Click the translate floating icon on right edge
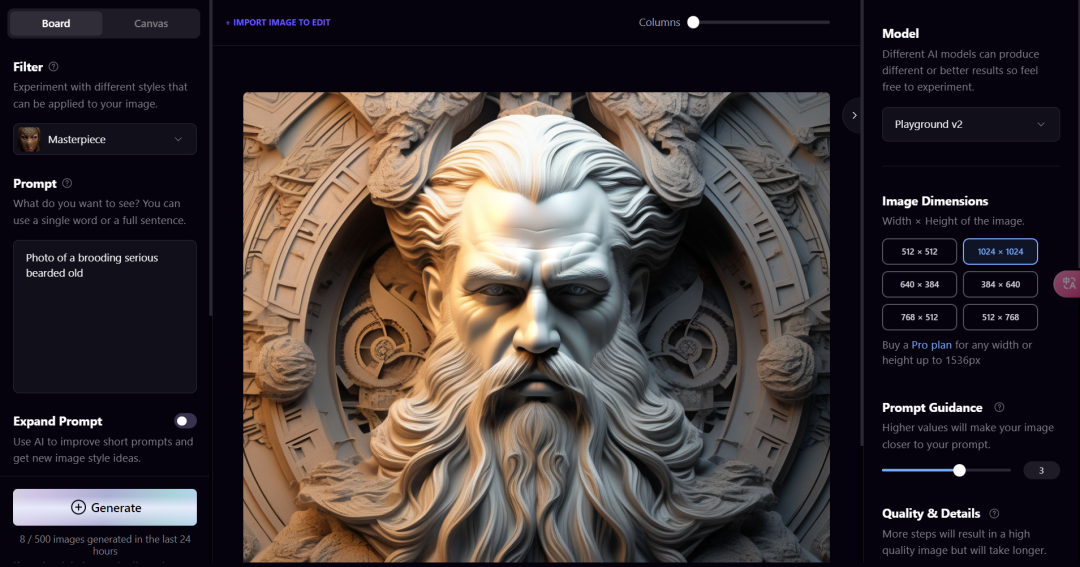This screenshot has height=567, width=1080. pyautogui.click(x=1068, y=284)
